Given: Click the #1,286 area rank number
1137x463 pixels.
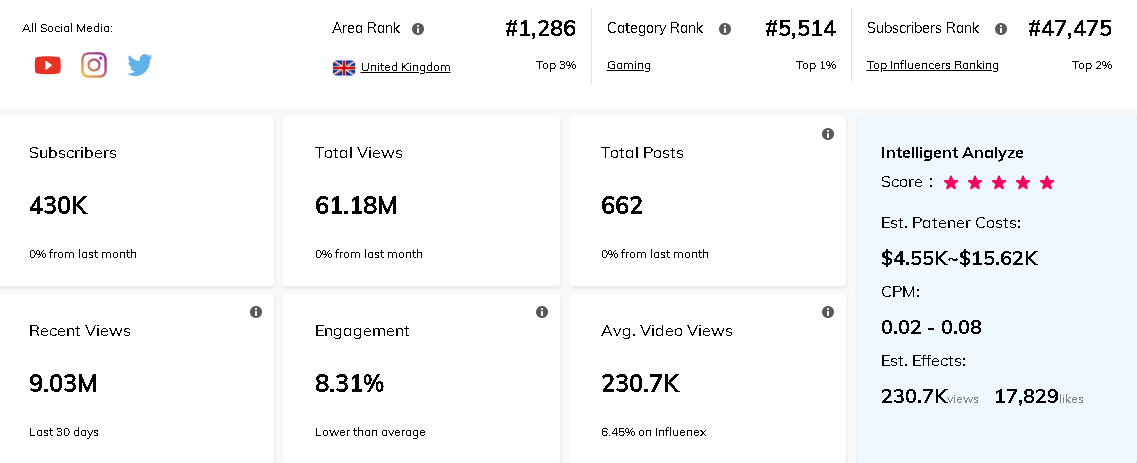Looking at the screenshot, I should click(x=540, y=29).
